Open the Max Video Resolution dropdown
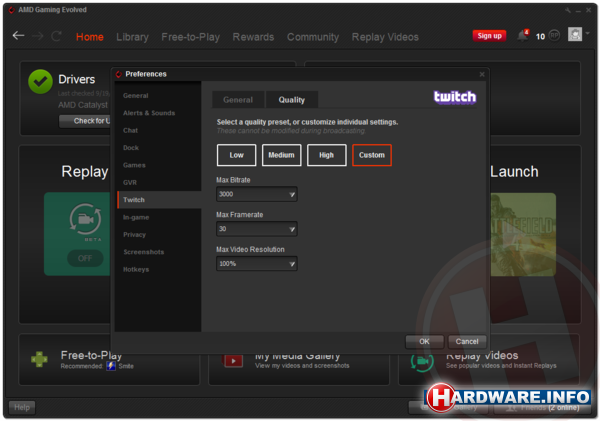The width and height of the screenshot is (600, 421). point(257,264)
